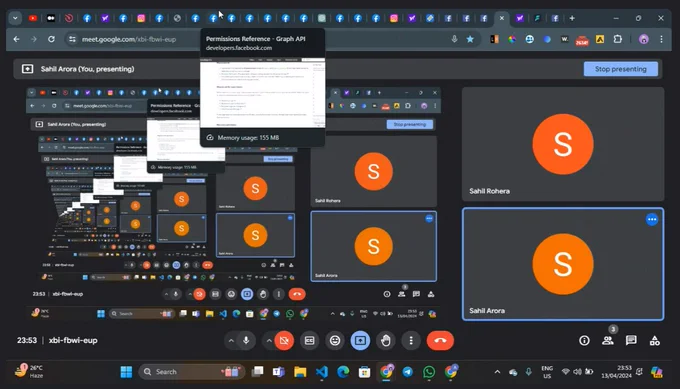Open the Meet activities panel
Screen dimensions: 680x389
click(654, 341)
